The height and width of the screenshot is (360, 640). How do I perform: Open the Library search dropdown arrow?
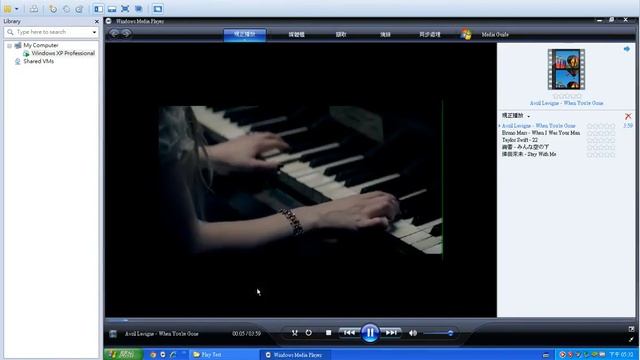click(94, 32)
